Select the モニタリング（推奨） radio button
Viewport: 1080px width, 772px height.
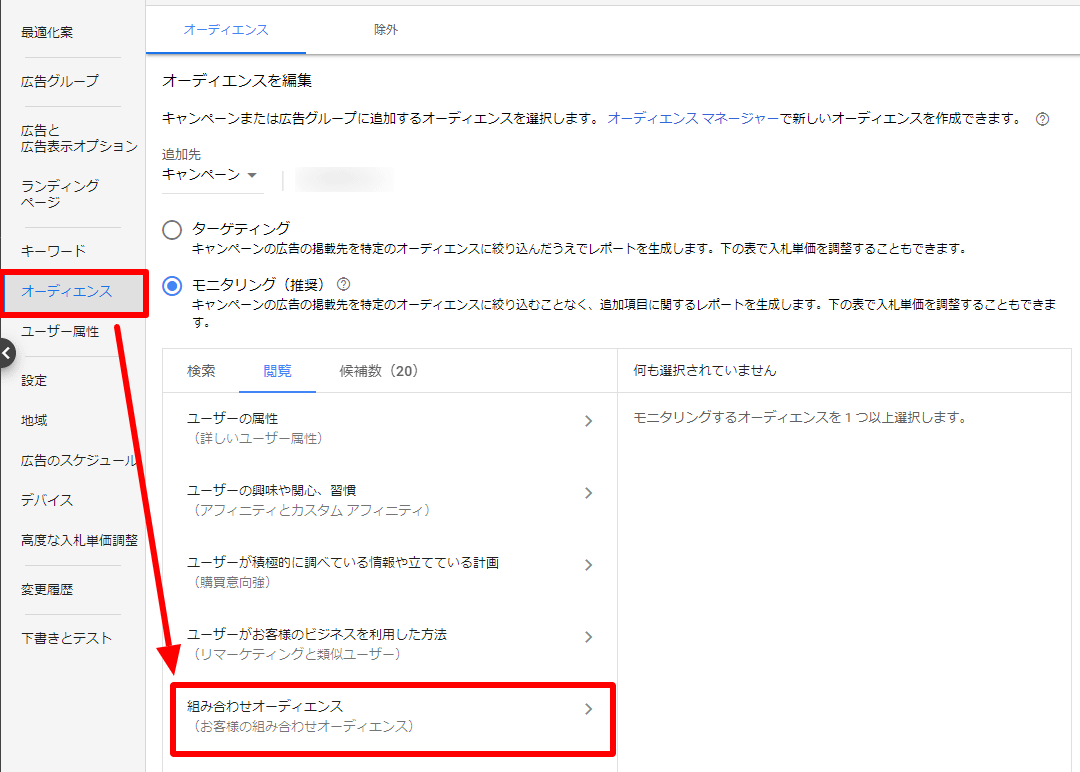(x=172, y=286)
